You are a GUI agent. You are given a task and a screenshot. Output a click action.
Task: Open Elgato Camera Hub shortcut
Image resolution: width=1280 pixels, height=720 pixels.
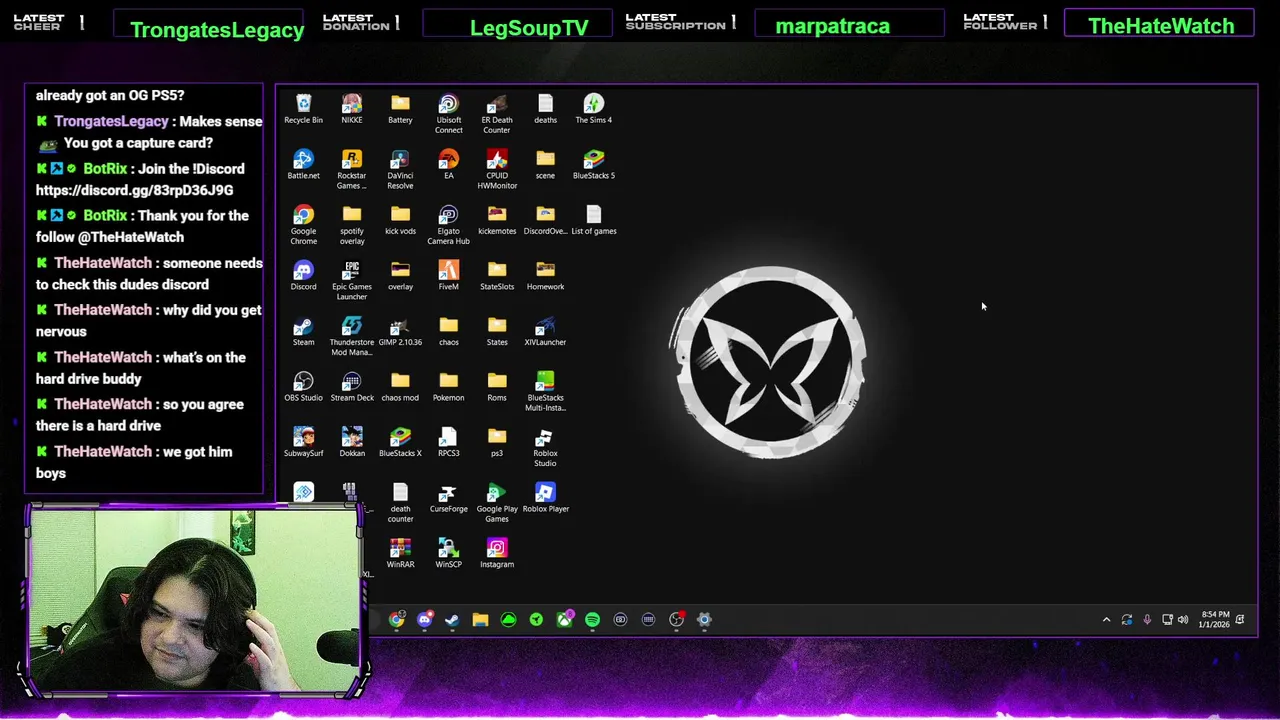click(448, 225)
